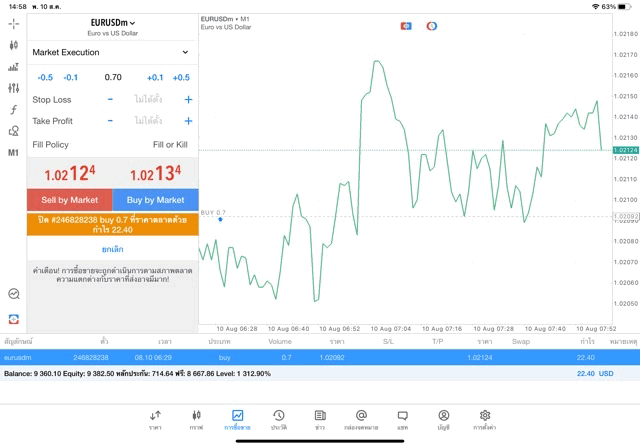Tap the red-blue one-click trading icon above chart
Viewport: 640px width, 447px height.
point(406,26)
